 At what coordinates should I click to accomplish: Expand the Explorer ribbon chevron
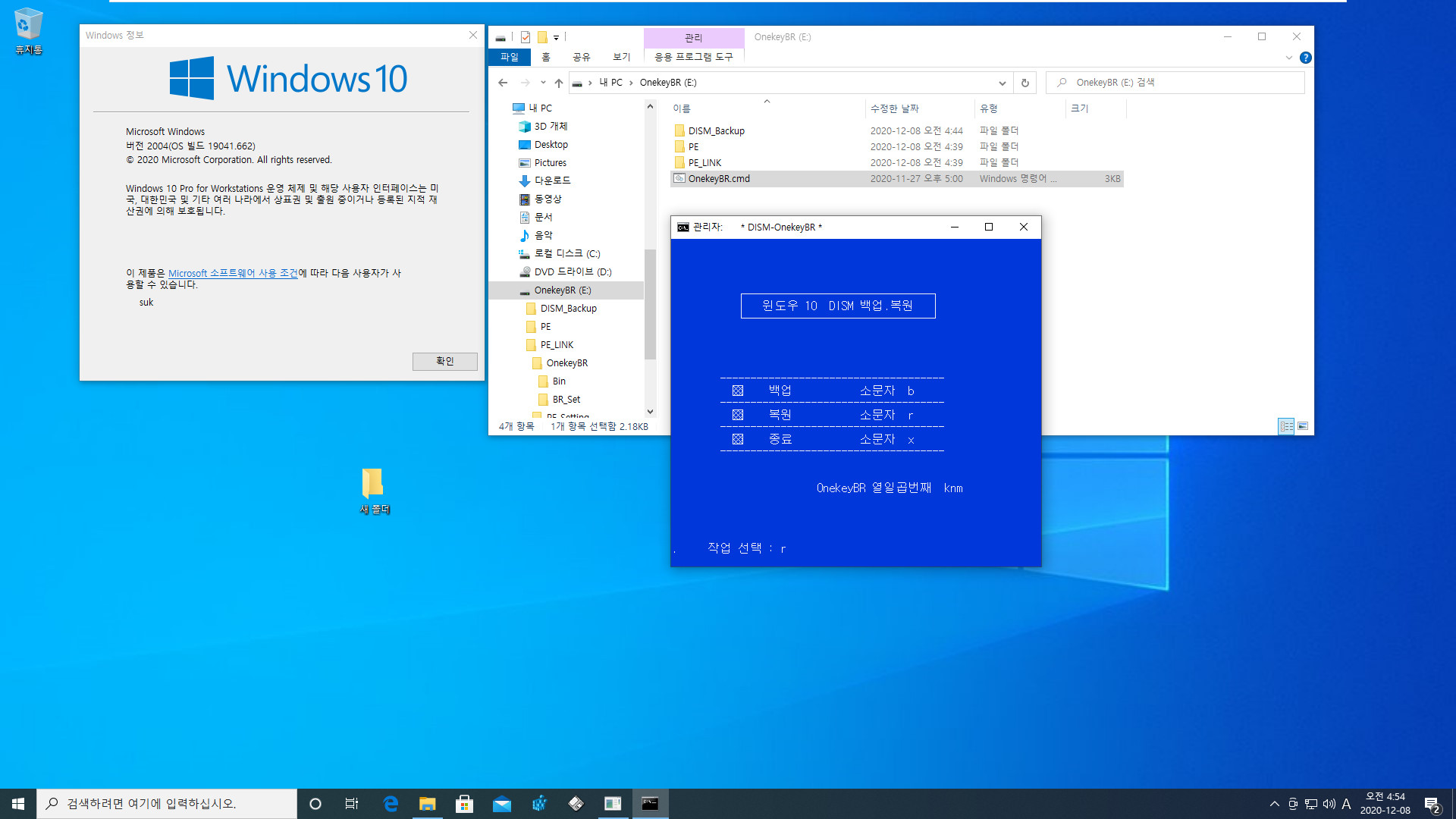1288,58
